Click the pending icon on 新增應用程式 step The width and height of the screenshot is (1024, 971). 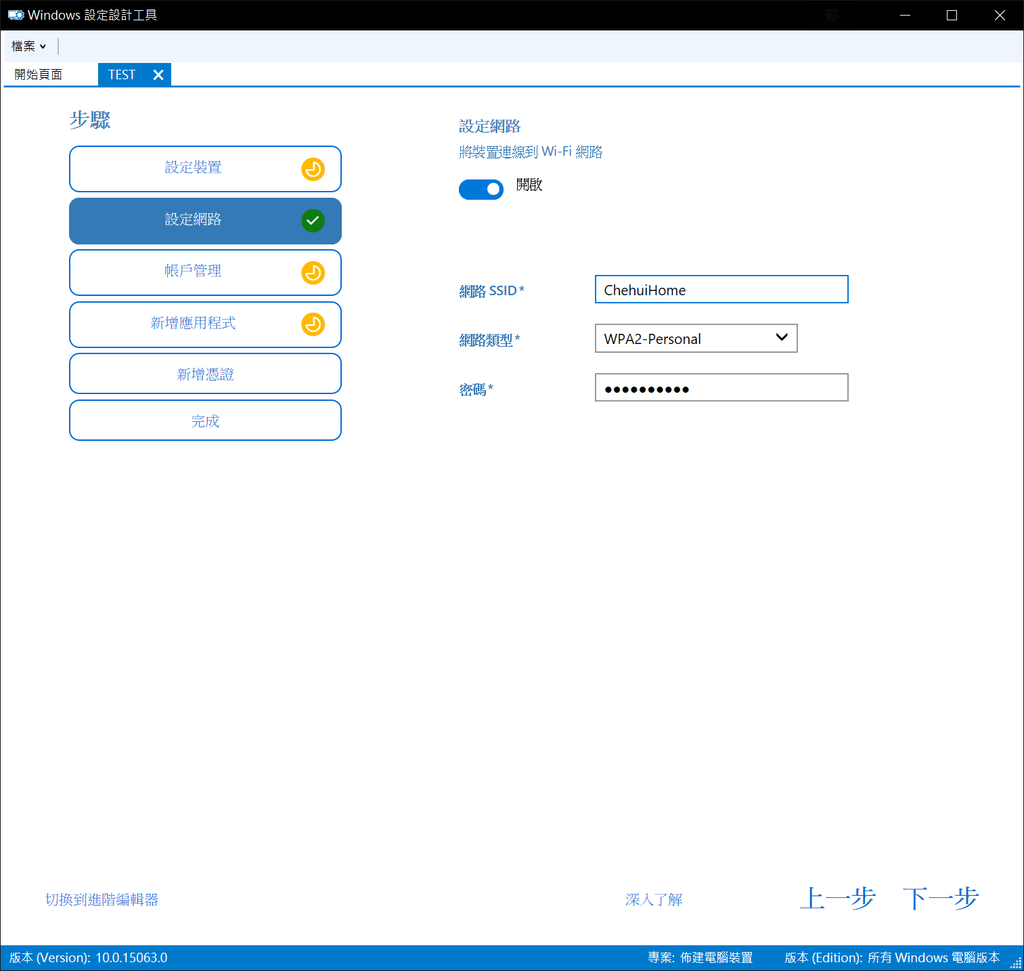pyautogui.click(x=313, y=324)
